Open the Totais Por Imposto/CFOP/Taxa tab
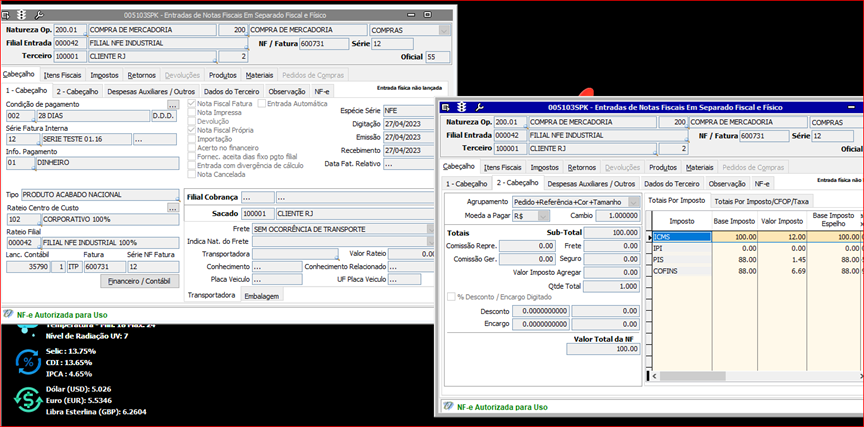Screen dimensions: 864x427 coord(762,201)
